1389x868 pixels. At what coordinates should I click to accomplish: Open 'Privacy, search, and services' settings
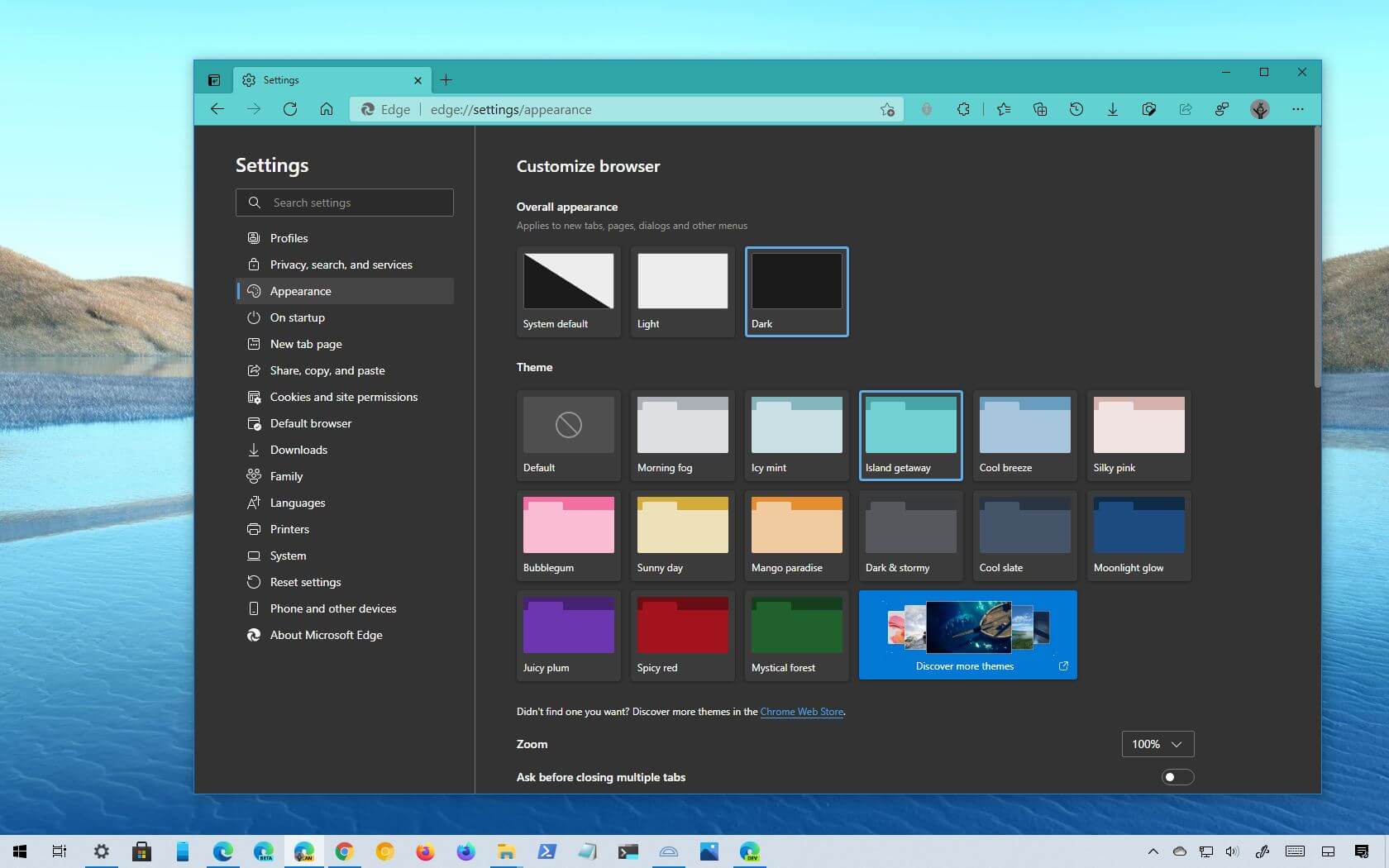click(341, 265)
